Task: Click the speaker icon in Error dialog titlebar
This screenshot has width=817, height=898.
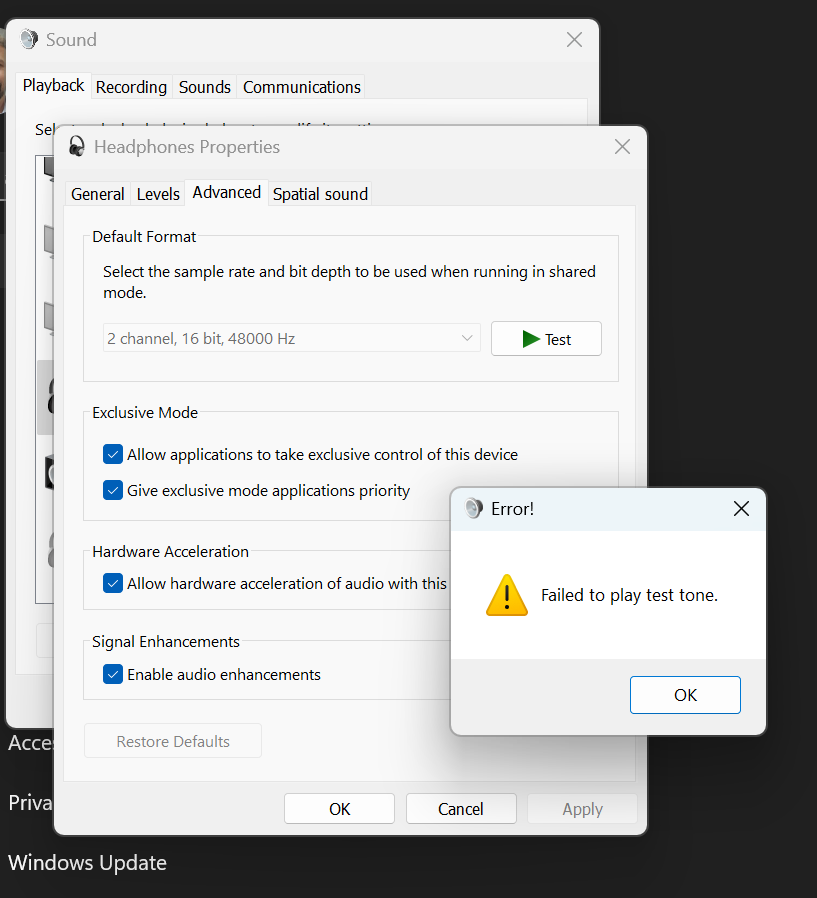Action: point(472,508)
